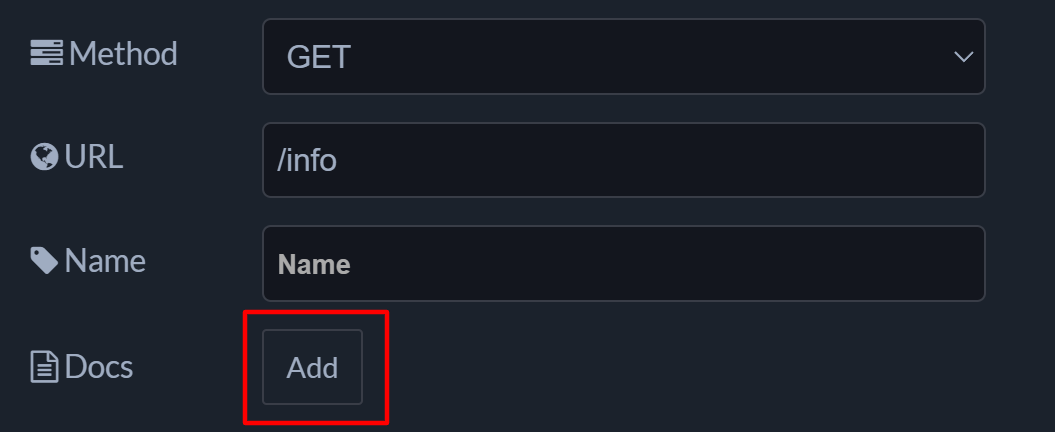This screenshot has height=432, width=1055.
Task: Focus the URL input field
Action: tap(623, 160)
